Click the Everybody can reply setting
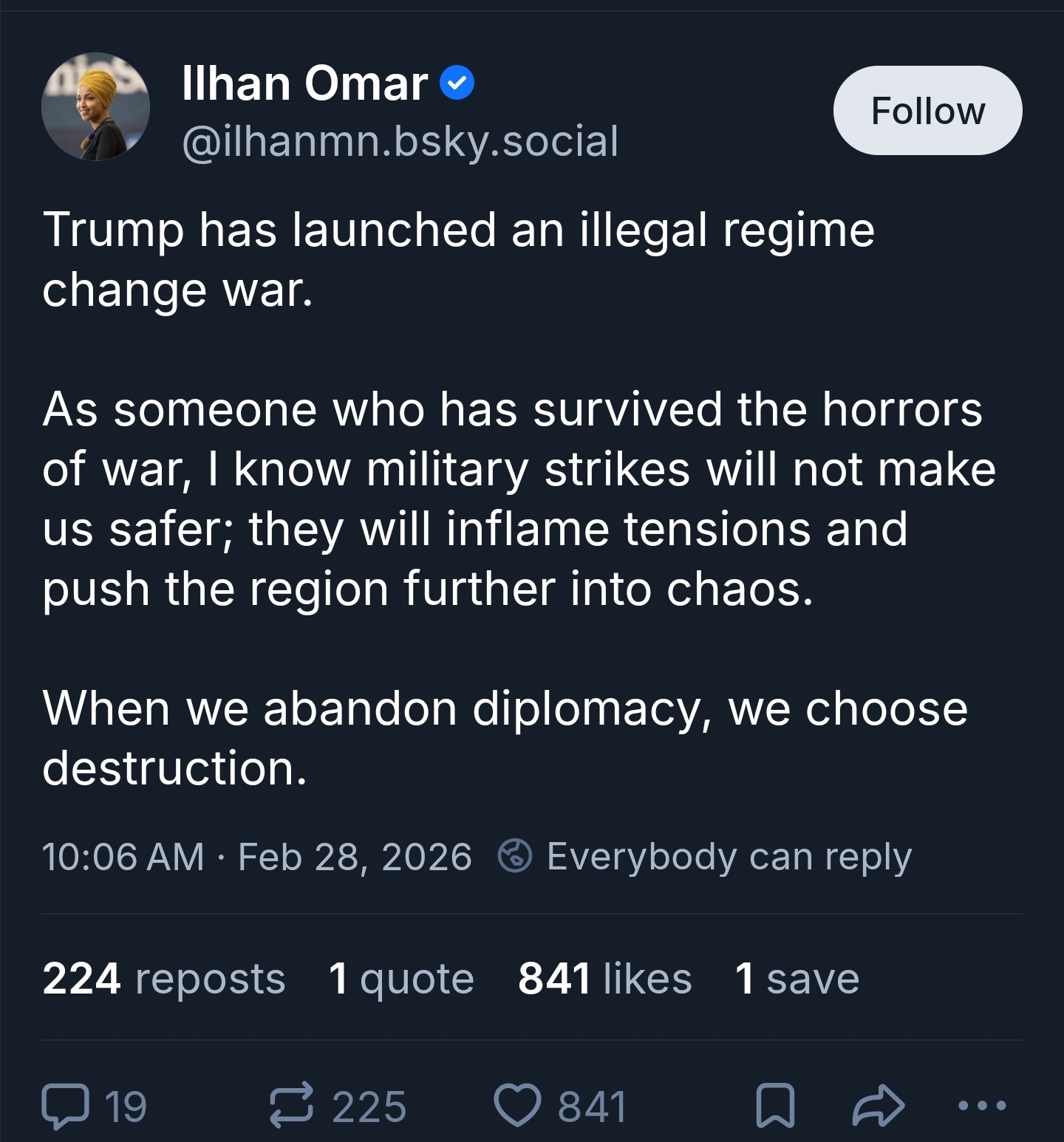This screenshot has height=1142, width=1064. click(729, 857)
